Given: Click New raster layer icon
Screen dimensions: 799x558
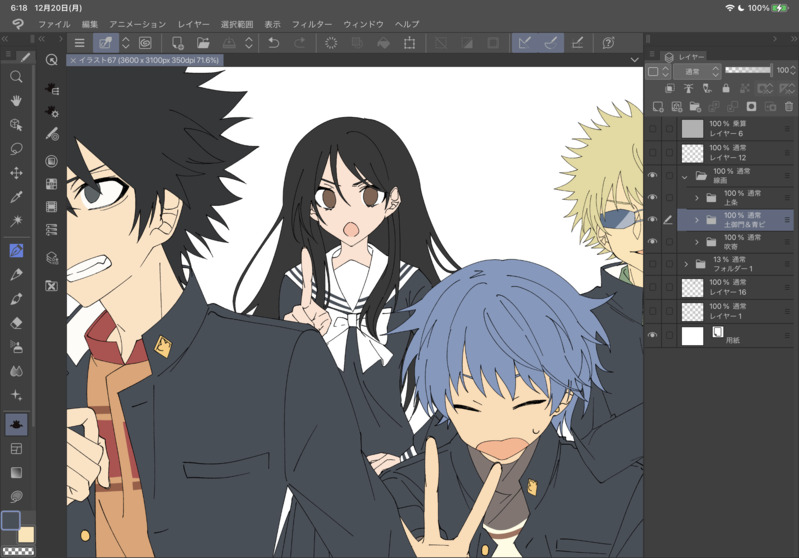Looking at the screenshot, I should 658,107.
